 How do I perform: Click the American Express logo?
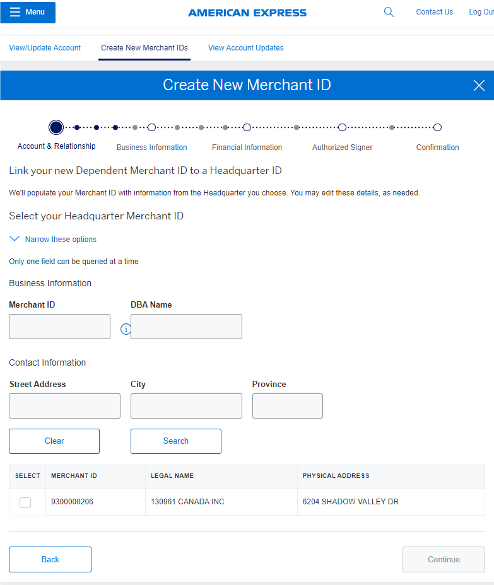point(247,13)
